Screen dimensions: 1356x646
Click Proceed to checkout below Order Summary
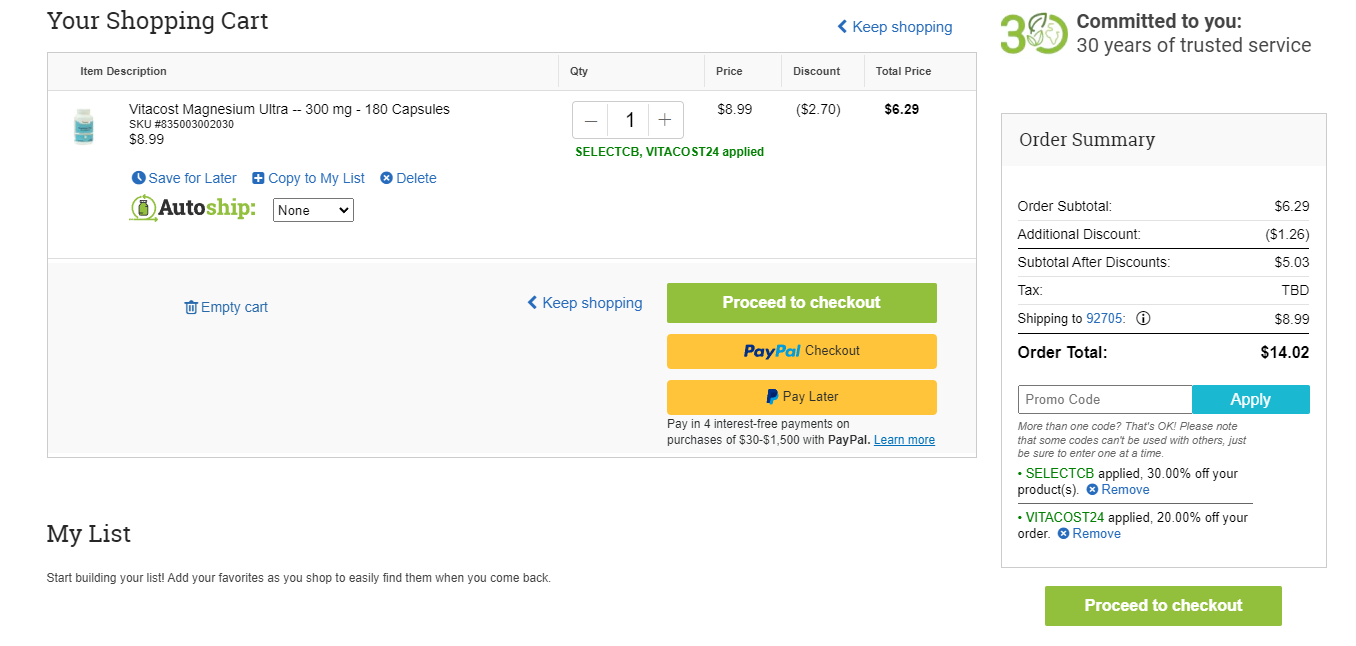[x=1163, y=606]
